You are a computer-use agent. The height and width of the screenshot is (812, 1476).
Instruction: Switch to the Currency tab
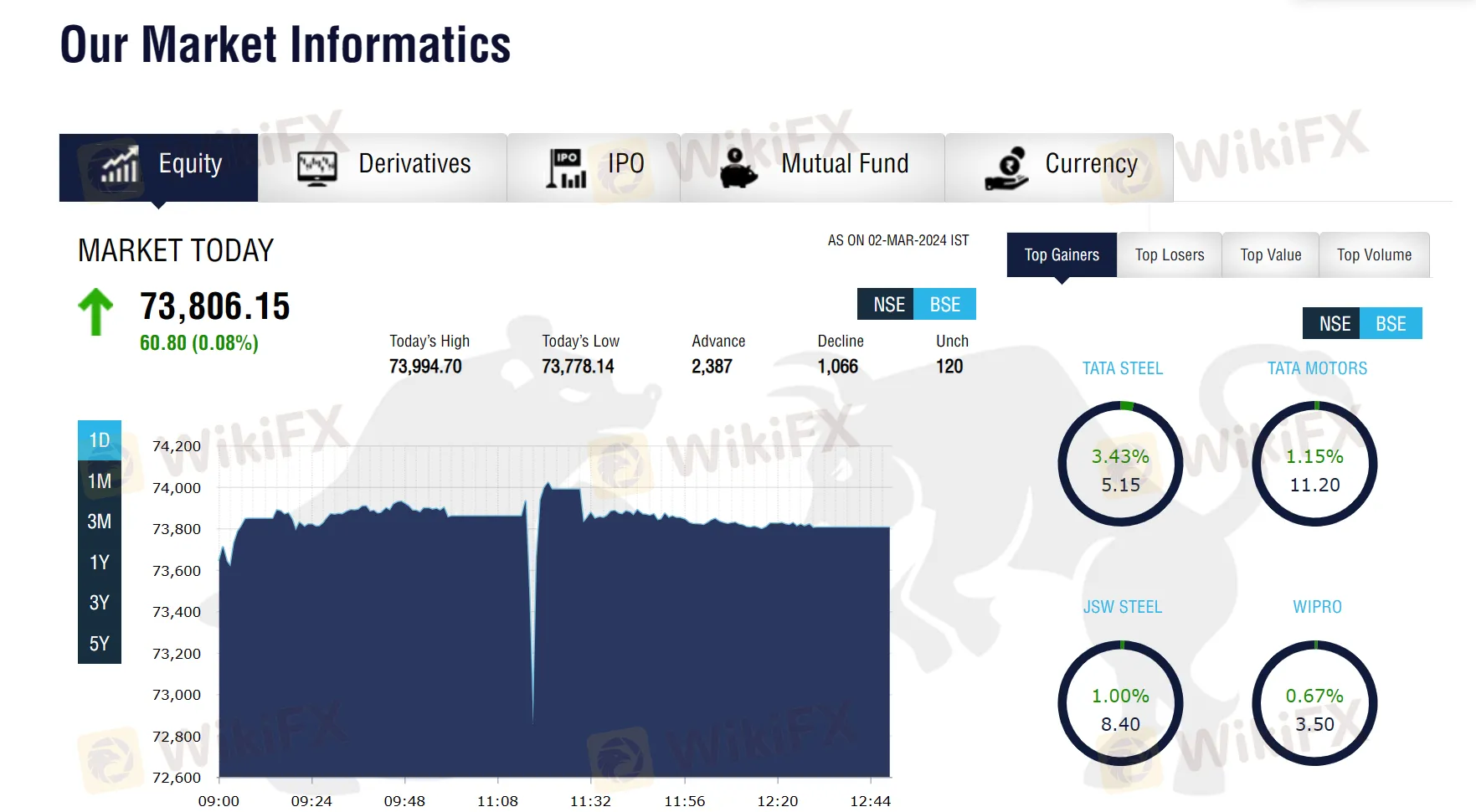pyautogui.click(x=1059, y=167)
